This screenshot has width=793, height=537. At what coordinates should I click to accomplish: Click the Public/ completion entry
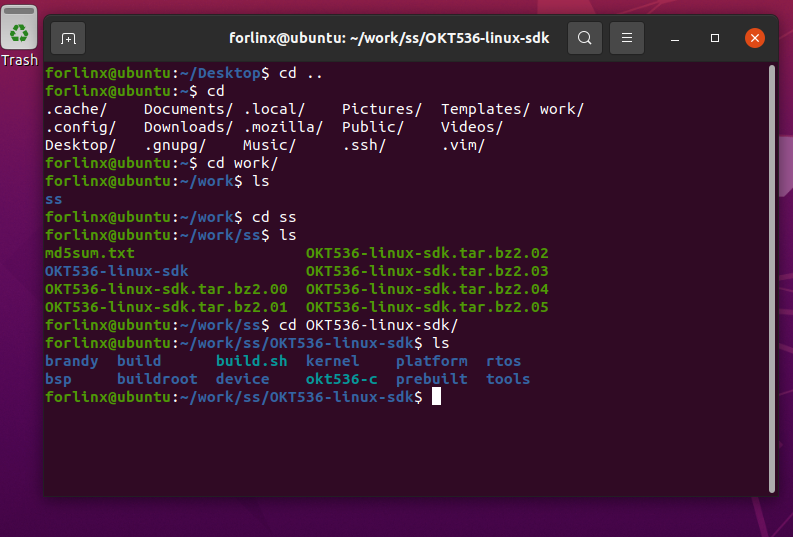pos(373,127)
